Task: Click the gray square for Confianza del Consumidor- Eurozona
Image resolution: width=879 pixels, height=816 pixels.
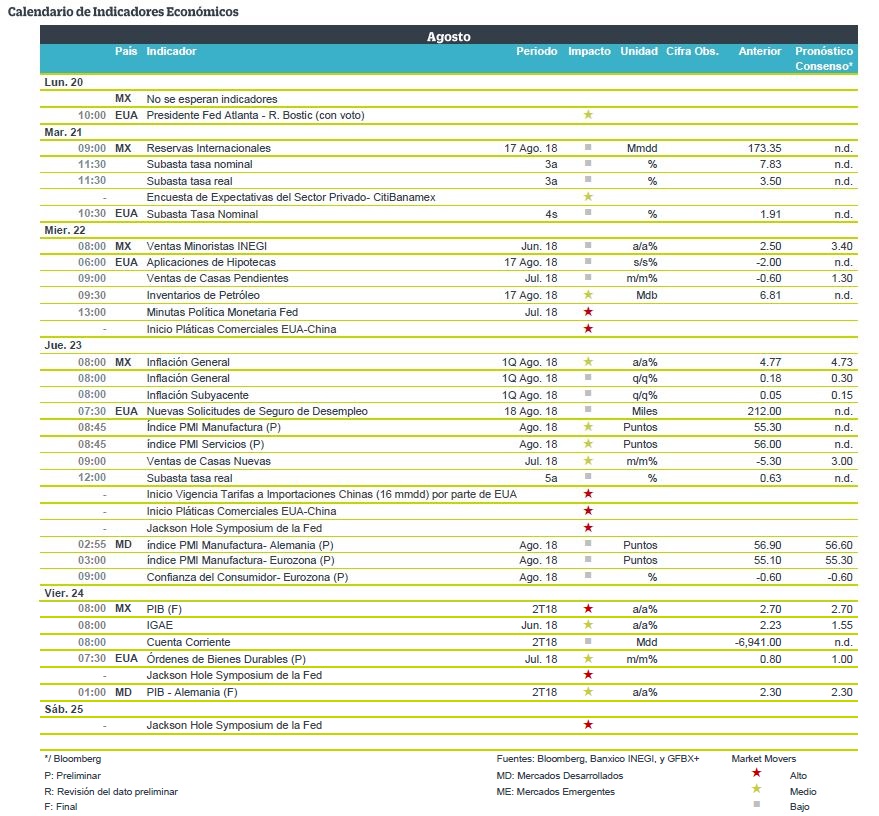Action: tap(588, 576)
